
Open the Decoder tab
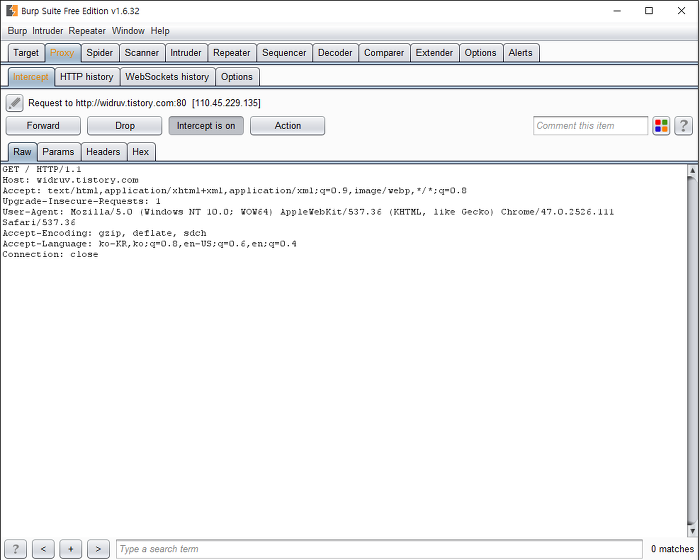click(335, 53)
